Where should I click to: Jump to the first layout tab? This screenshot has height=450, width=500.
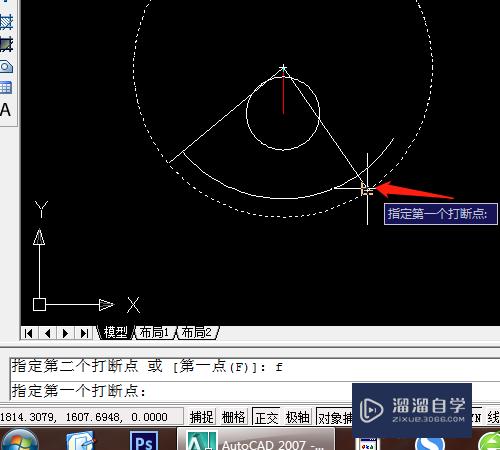[29, 333]
